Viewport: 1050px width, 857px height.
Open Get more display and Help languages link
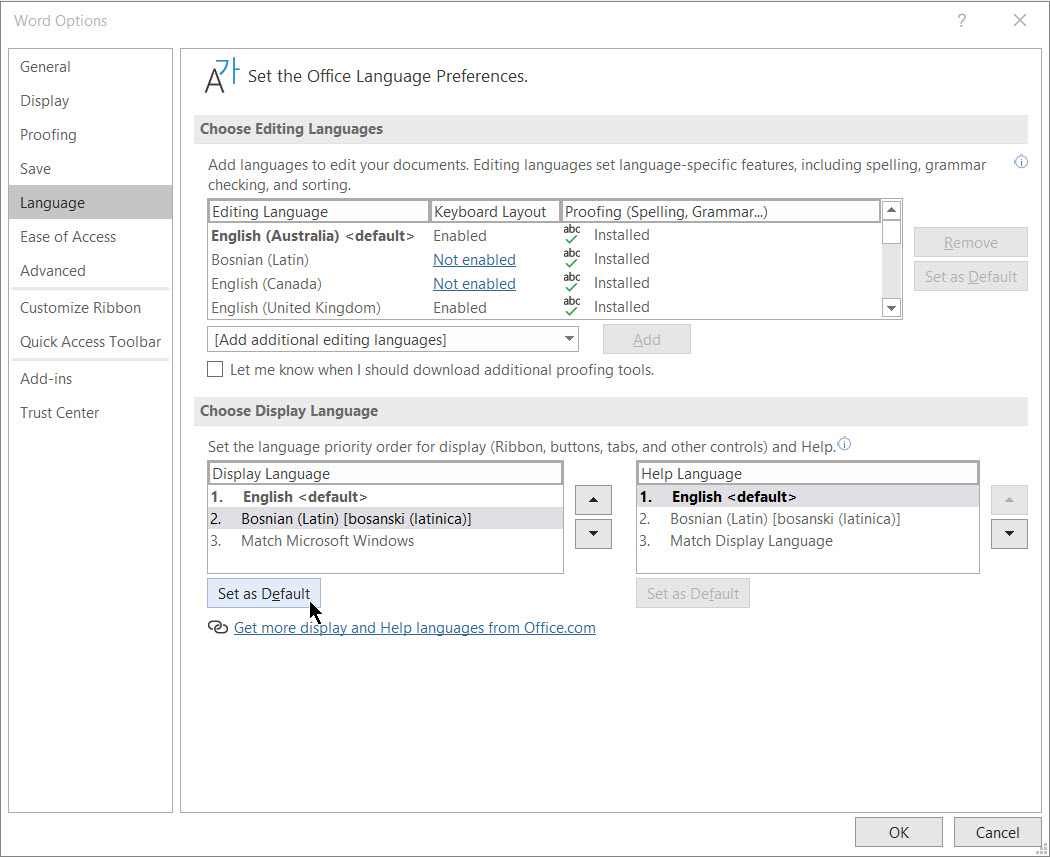tap(414, 628)
